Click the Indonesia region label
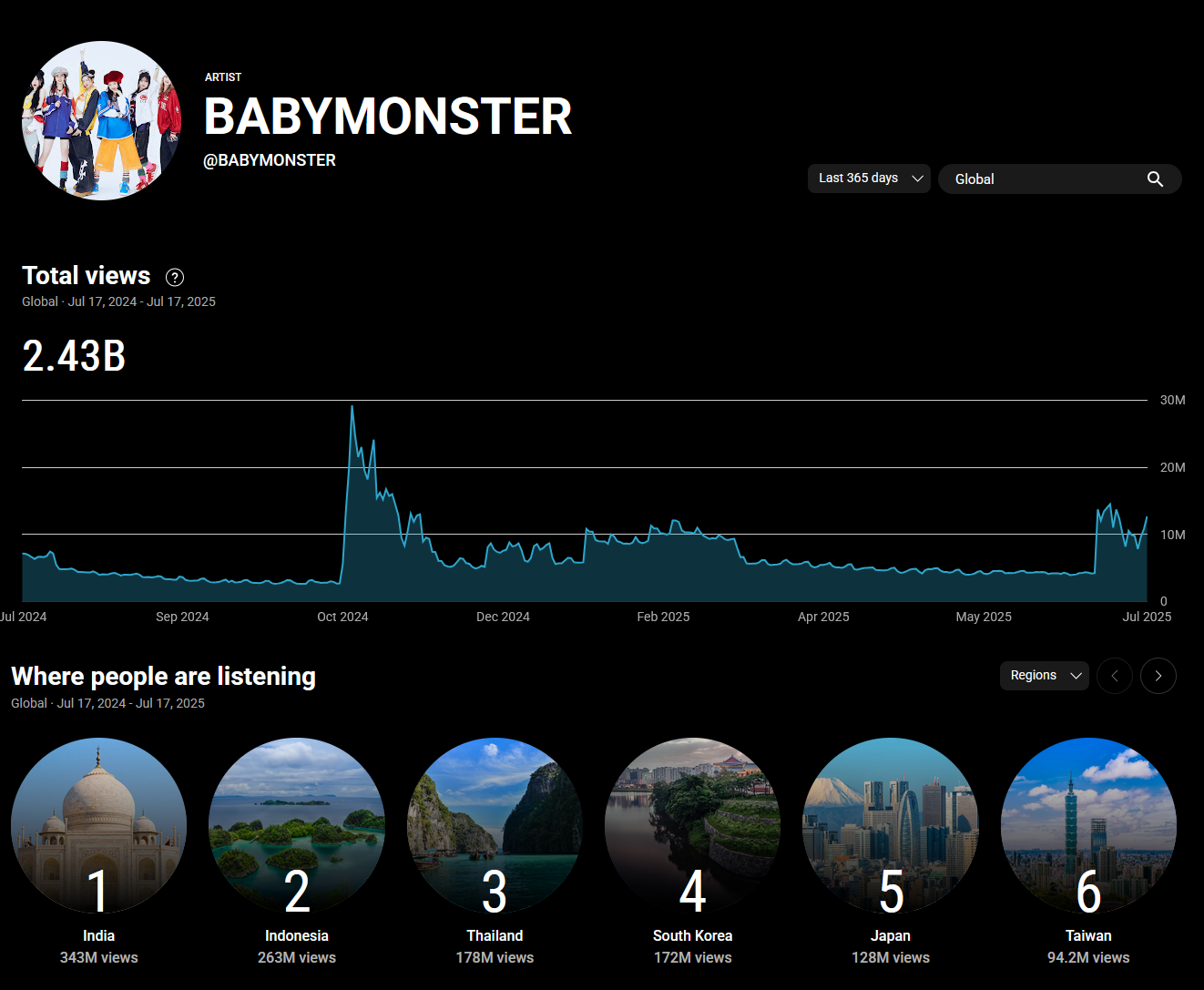Image resolution: width=1204 pixels, height=990 pixels. tap(297, 935)
